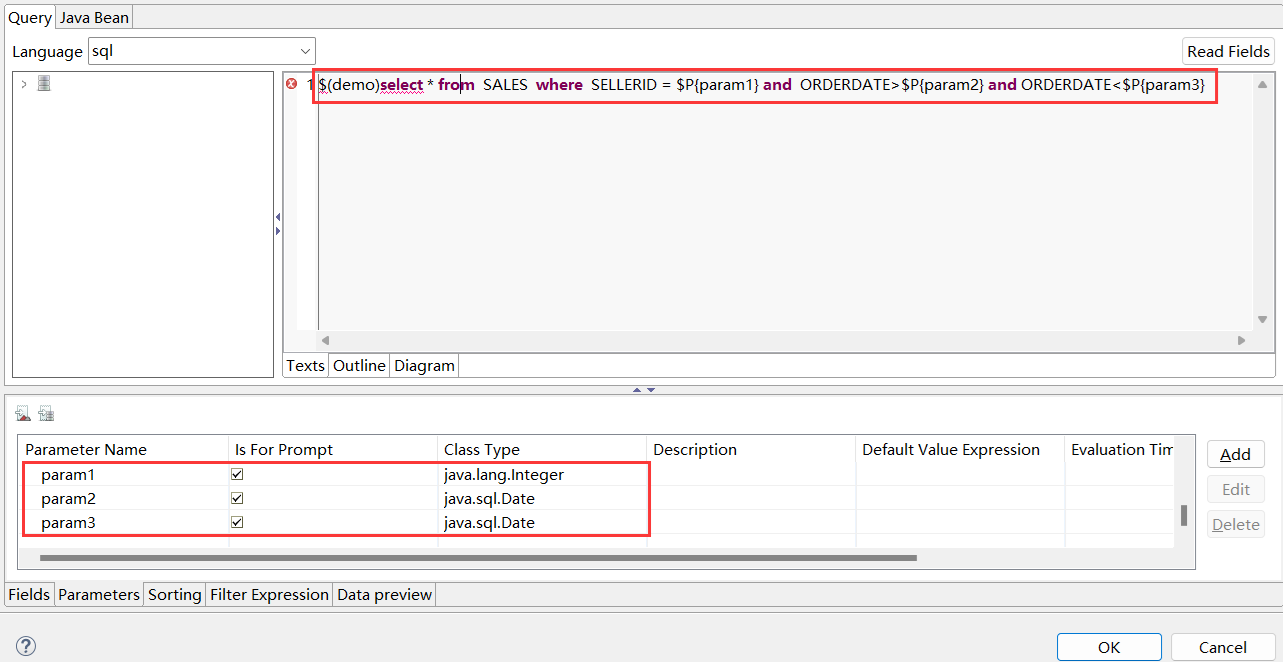Open the Data preview tab
This screenshot has height=662, width=1283.
(384, 594)
